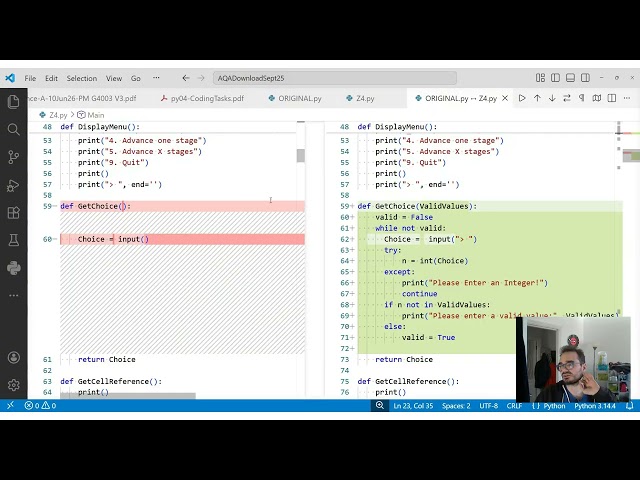Image resolution: width=640 pixels, height=480 pixels.
Task: Change encoding via UTF-8
Action: 489,406
